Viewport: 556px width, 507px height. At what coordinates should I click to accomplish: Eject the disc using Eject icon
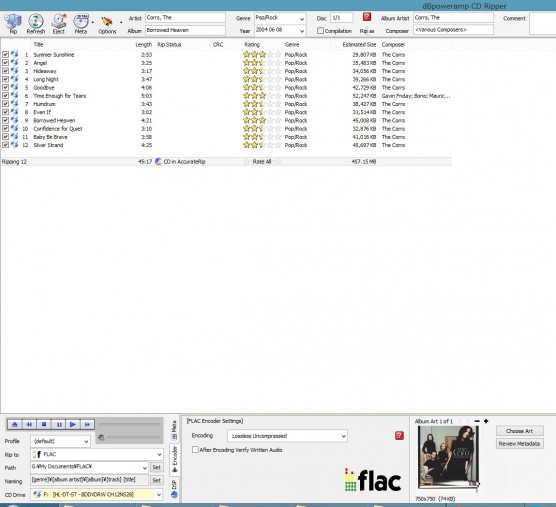[59, 22]
